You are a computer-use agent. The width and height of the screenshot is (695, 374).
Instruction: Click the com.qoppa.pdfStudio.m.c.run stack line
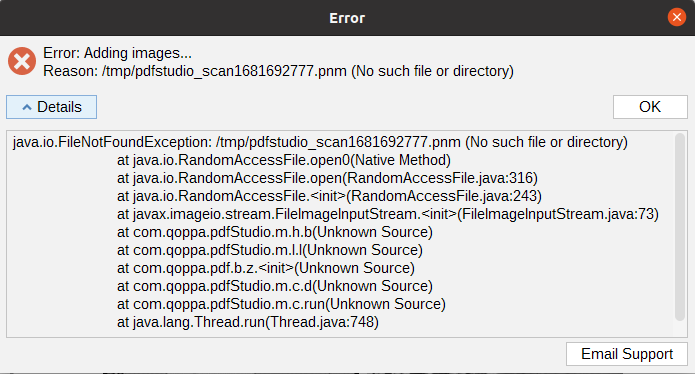point(281,304)
